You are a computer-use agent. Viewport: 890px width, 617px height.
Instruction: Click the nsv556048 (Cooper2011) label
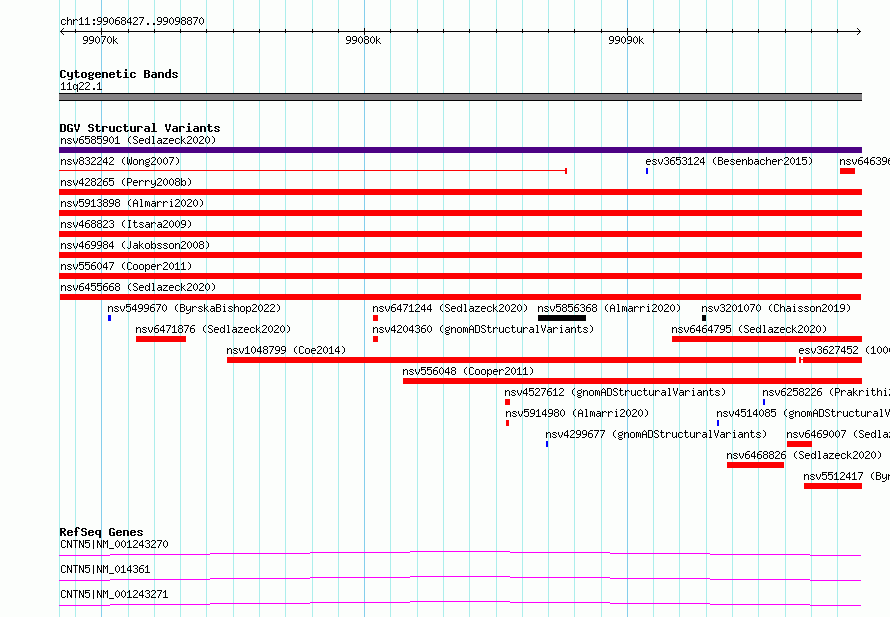coord(468,371)
